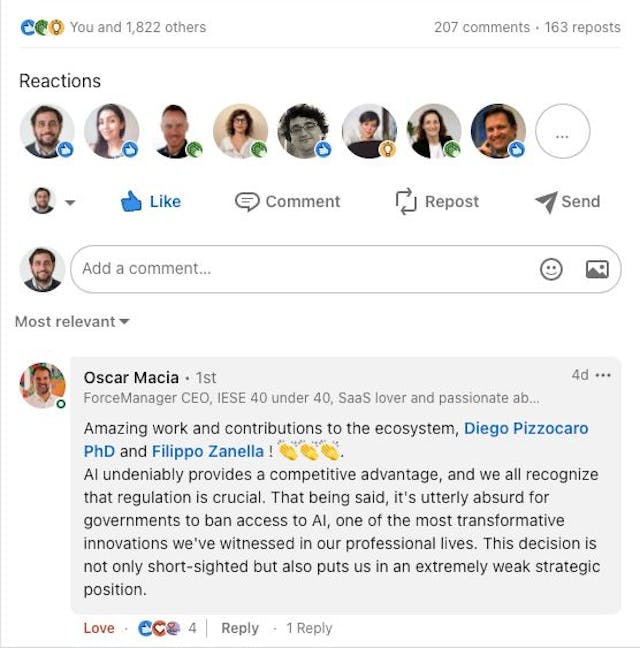Screen dimensions: 640x648
Task: Show more reactions with the ellipsis circle
Action: (562, 131)
